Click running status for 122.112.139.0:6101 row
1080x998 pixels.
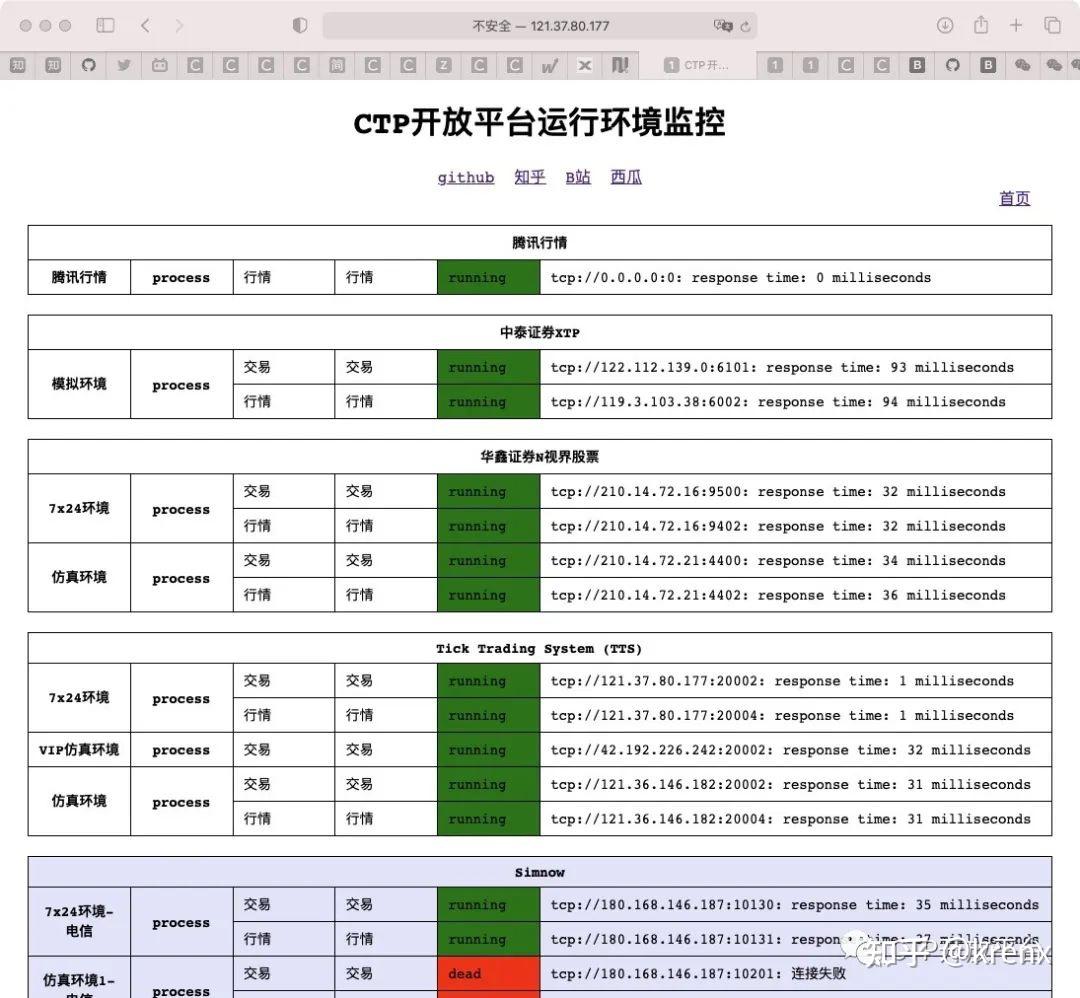[x=488, y=367]
